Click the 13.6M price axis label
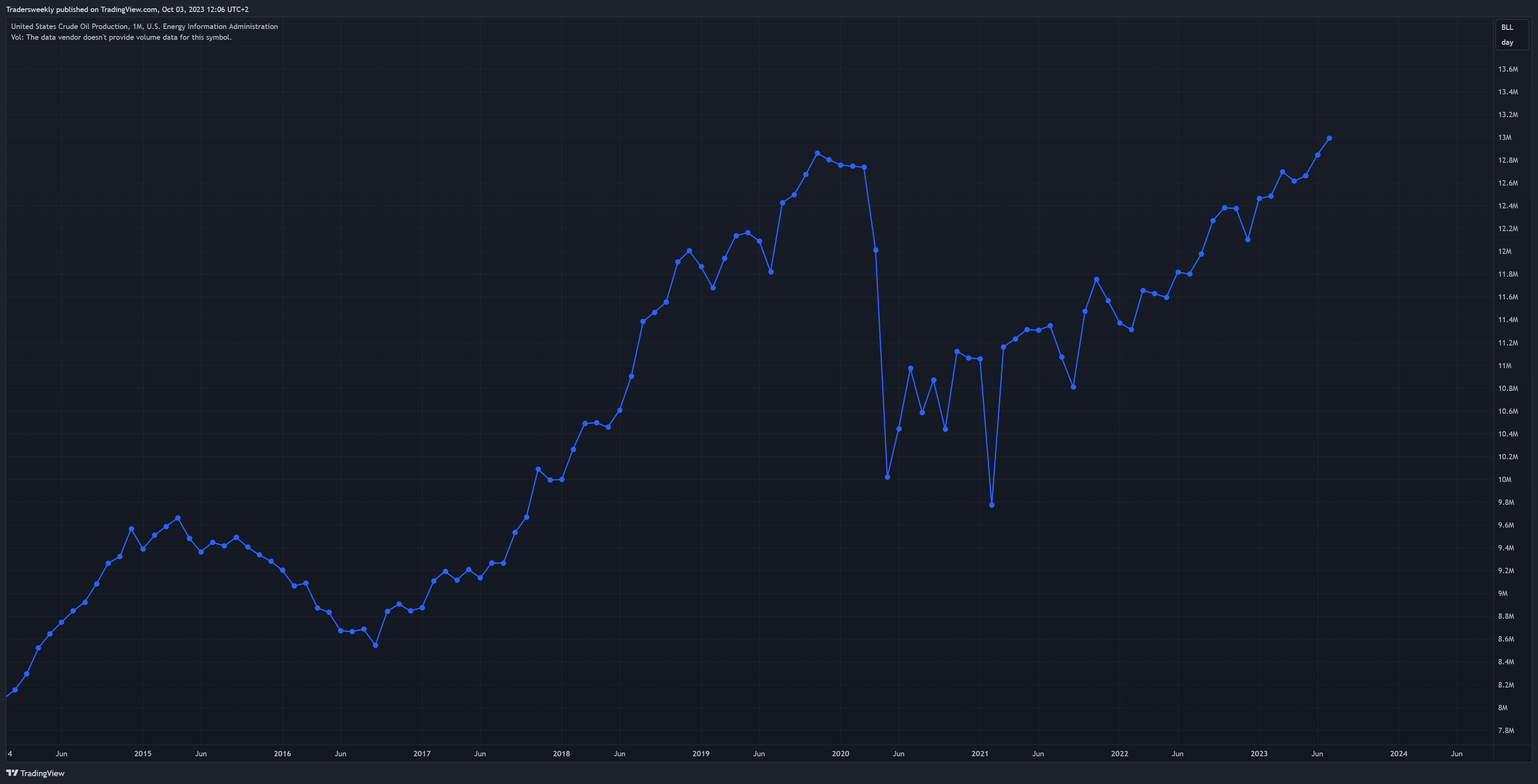The width and height of the screenshot is (1538, 784). (1507, 69)
